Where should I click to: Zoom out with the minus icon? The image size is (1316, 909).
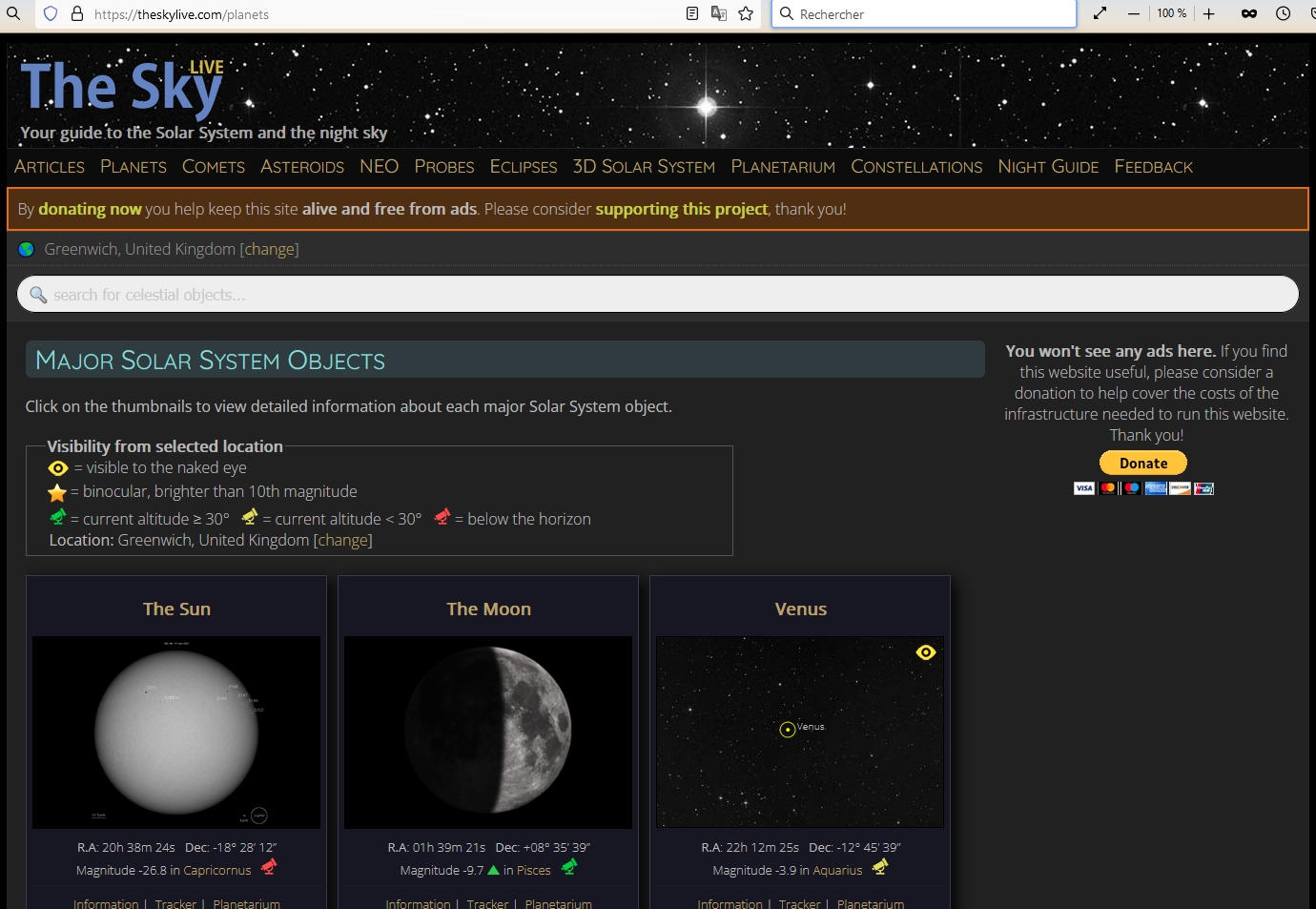tap(1134, 13)
